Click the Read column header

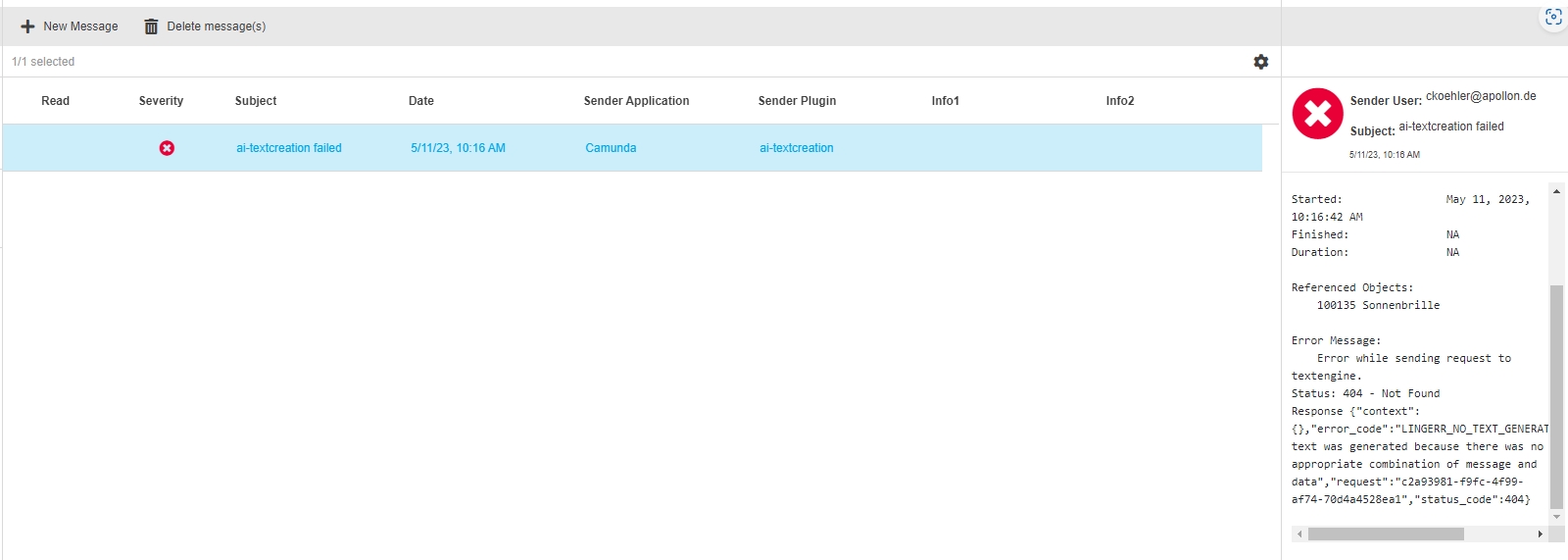point(55,101)
